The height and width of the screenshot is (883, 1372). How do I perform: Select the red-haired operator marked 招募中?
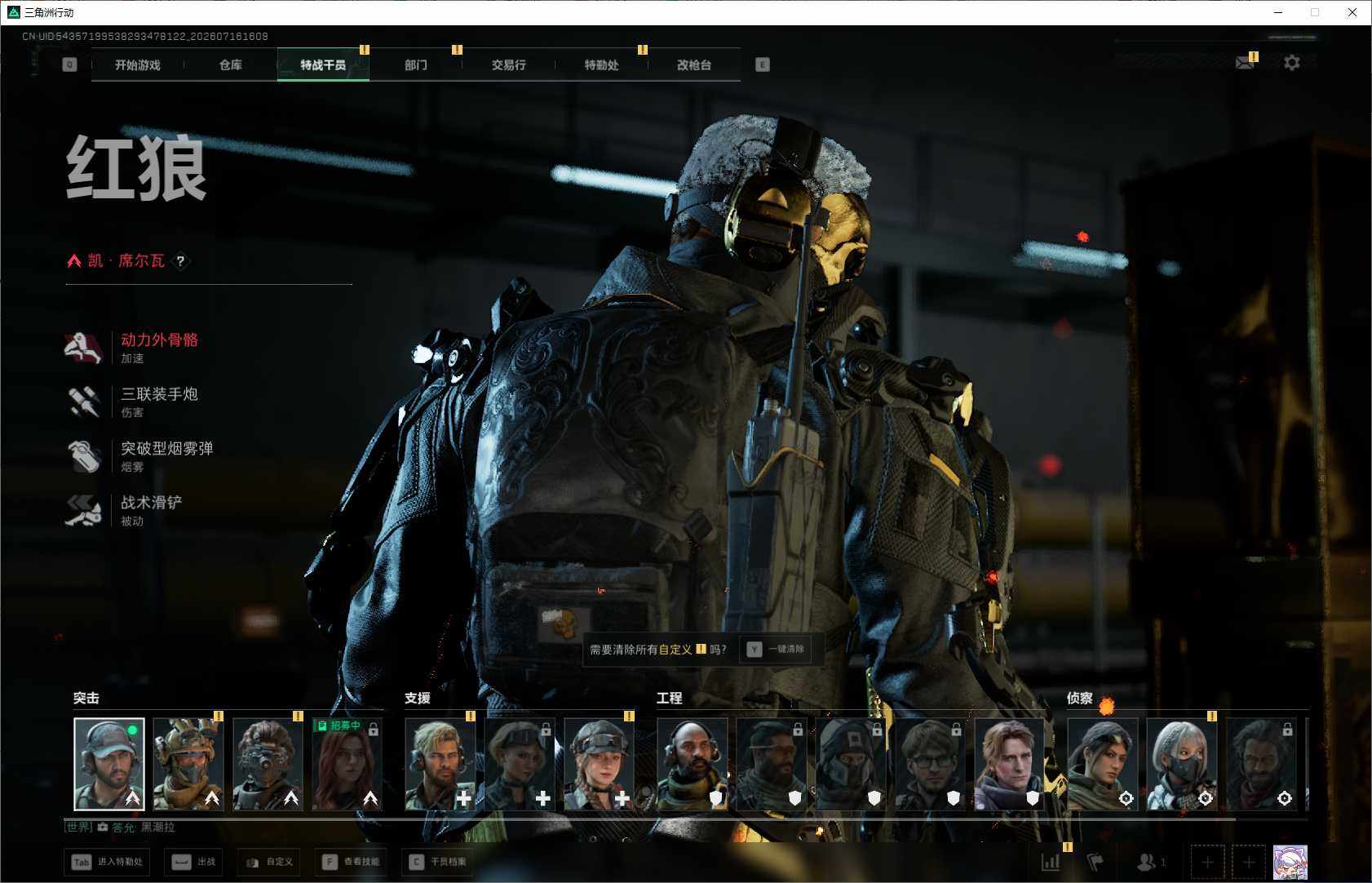coord(347,765)
